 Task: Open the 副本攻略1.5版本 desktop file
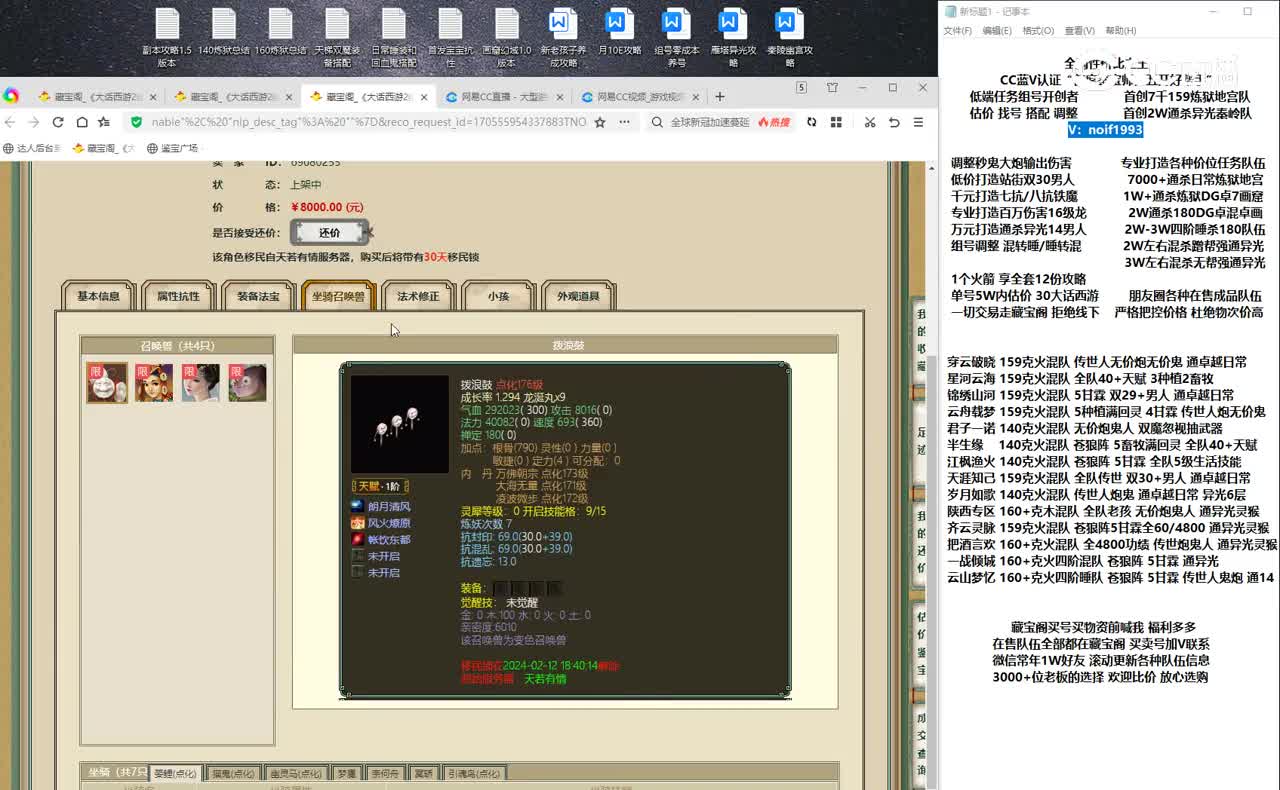[x=167, y=38]
